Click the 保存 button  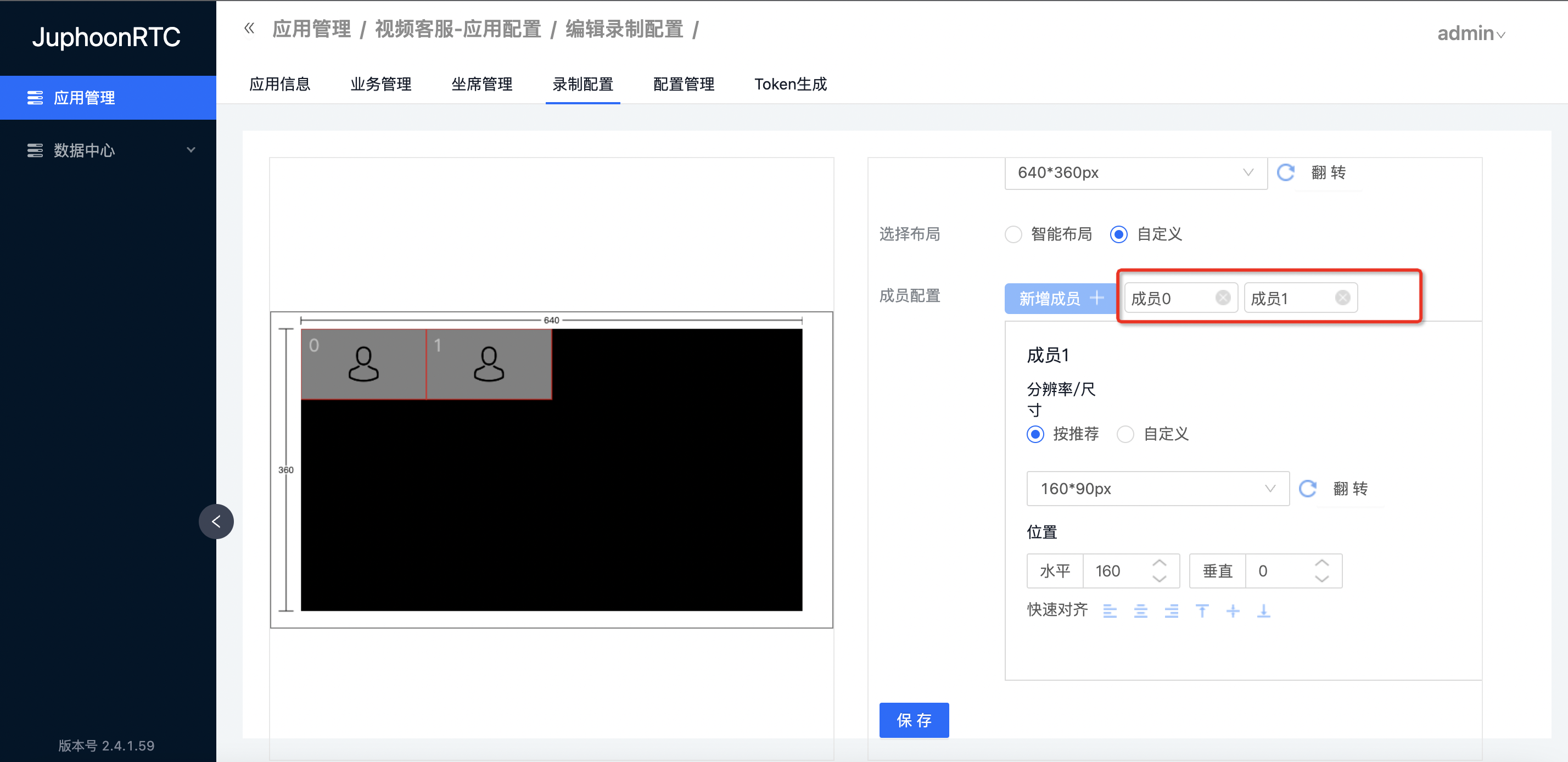(914, 720)
